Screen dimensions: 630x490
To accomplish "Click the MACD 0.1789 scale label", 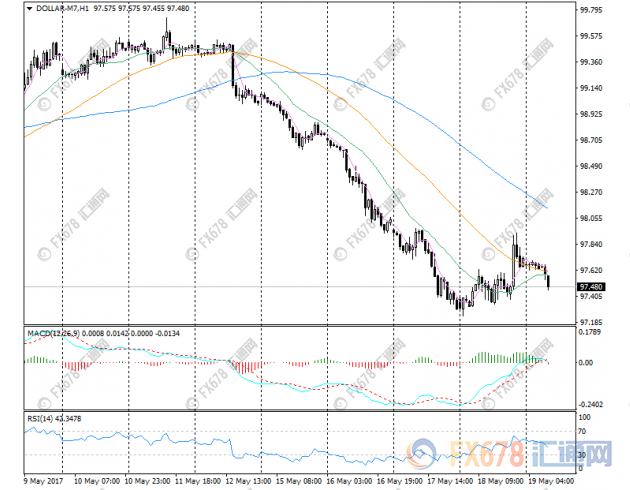I will click(x=590, y=335).
